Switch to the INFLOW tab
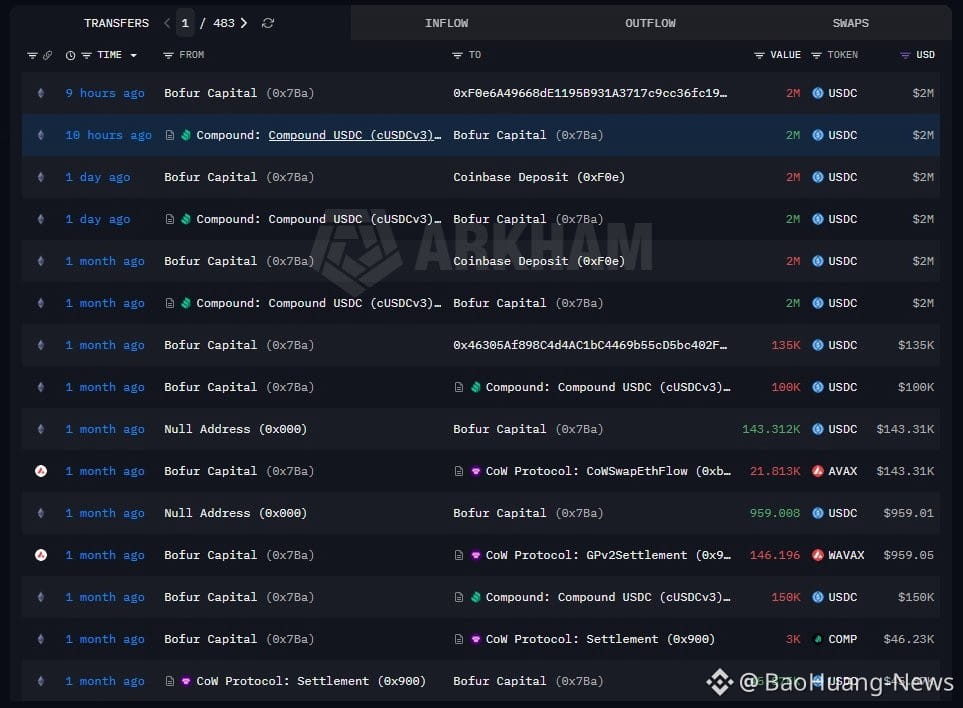 click(446, 23)
